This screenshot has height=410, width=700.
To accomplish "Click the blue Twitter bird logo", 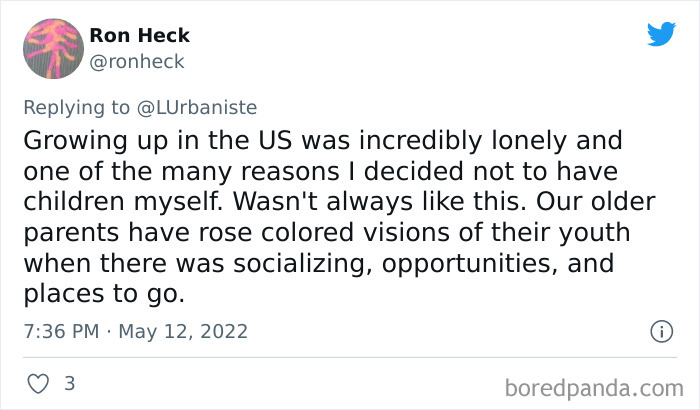I will (x=660, y=35).
